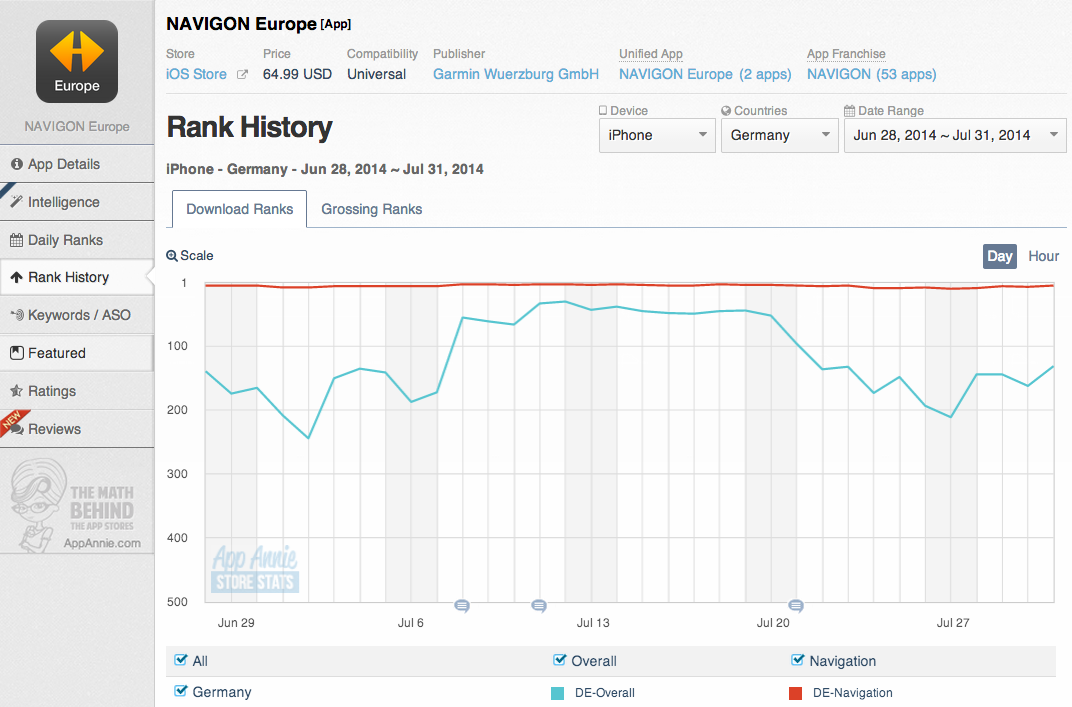Screen dimensions: 1072x707
Task: Open Rank History in the sidebar
Action: click(x=77, y=278)
